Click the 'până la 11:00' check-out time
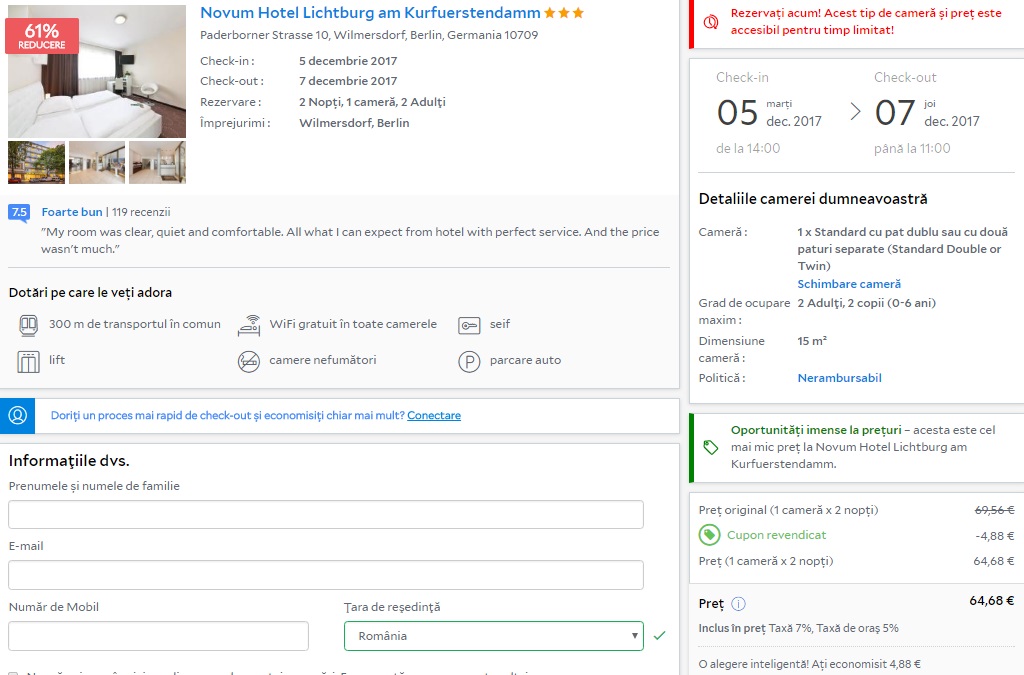Image resolution: width=1024 pixels, height=675 pixels. tap(912, 149)
